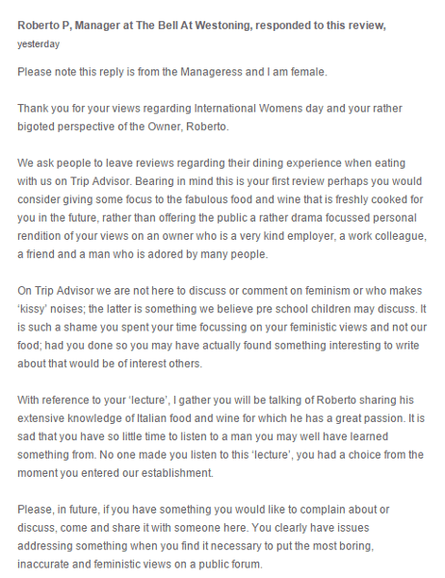The image size is (445, 578).
Task: Click the "Roberto P, Manager" response header
Action: [201, 25]
